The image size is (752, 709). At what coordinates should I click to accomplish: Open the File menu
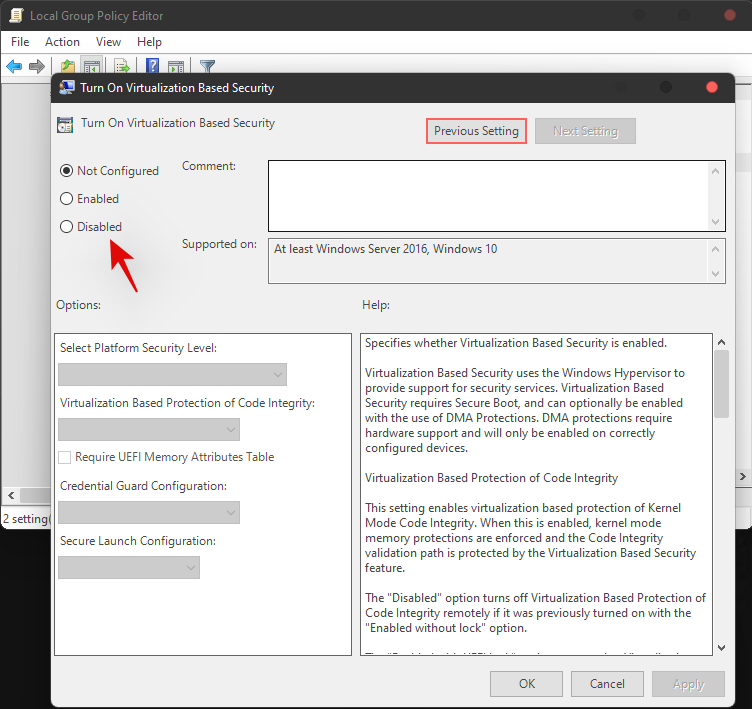(20, 42)
